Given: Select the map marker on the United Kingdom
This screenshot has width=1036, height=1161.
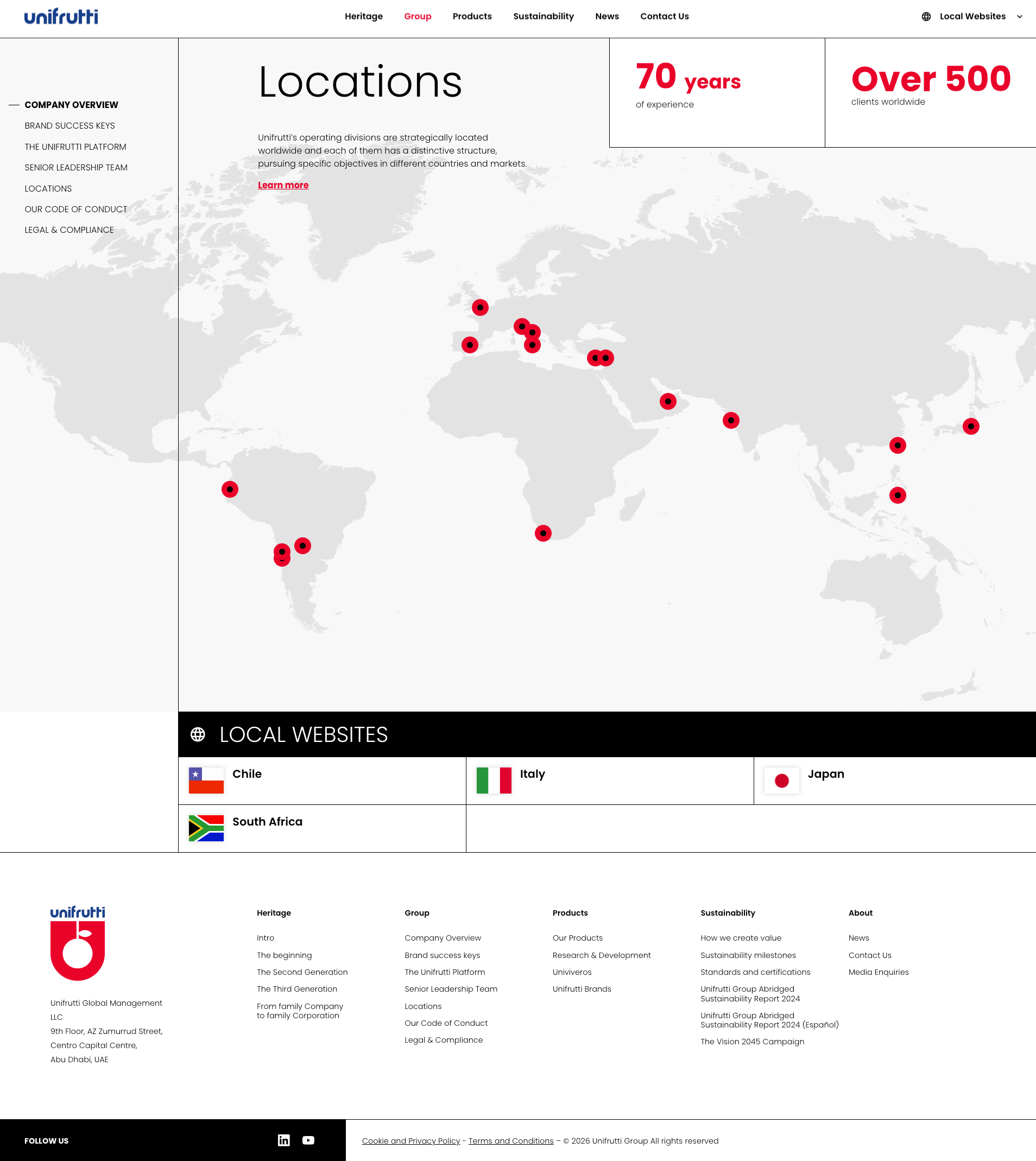Looking at the screenshot, I should click(480, 307).
